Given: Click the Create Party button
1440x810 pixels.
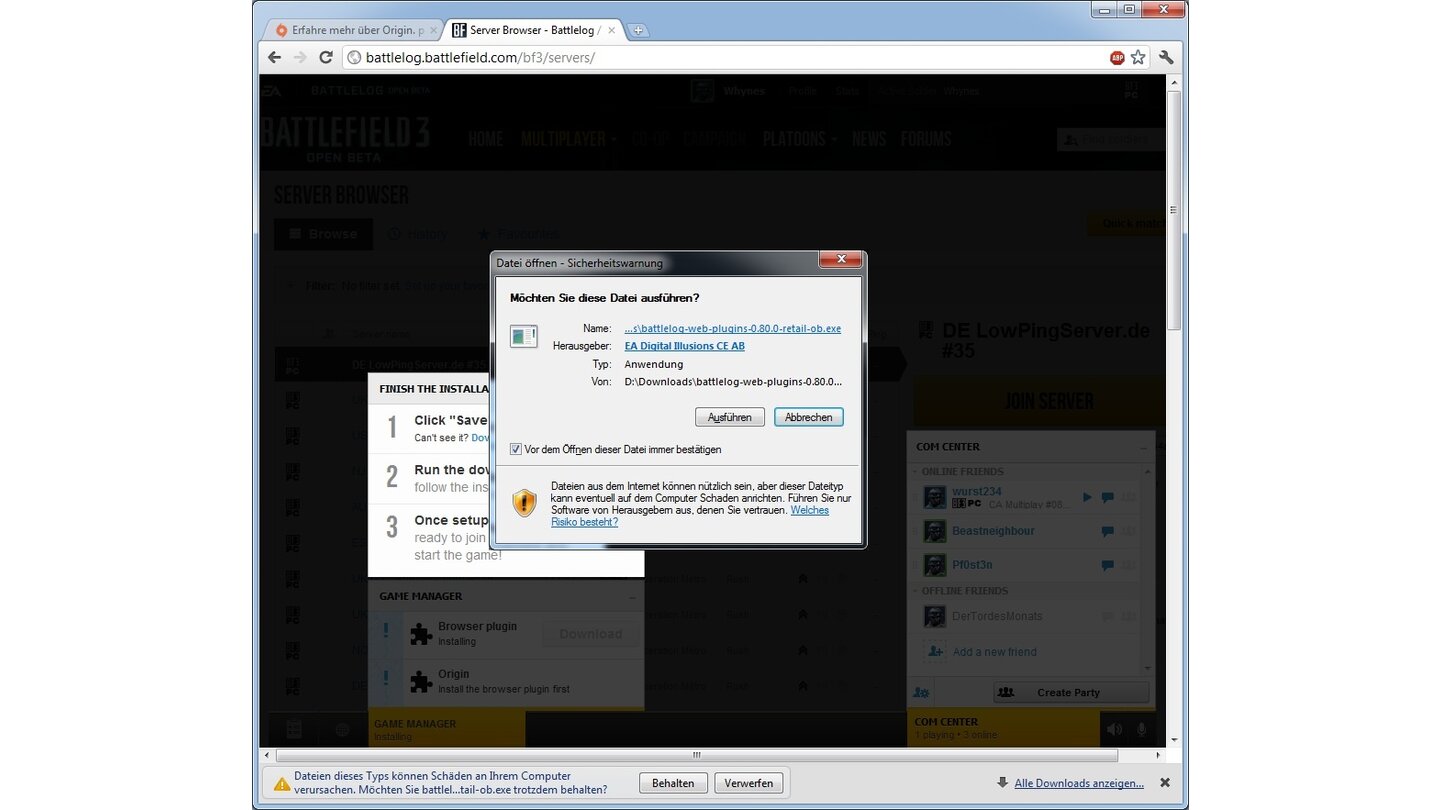Looking at the screenshot, I should (1071, 692).
